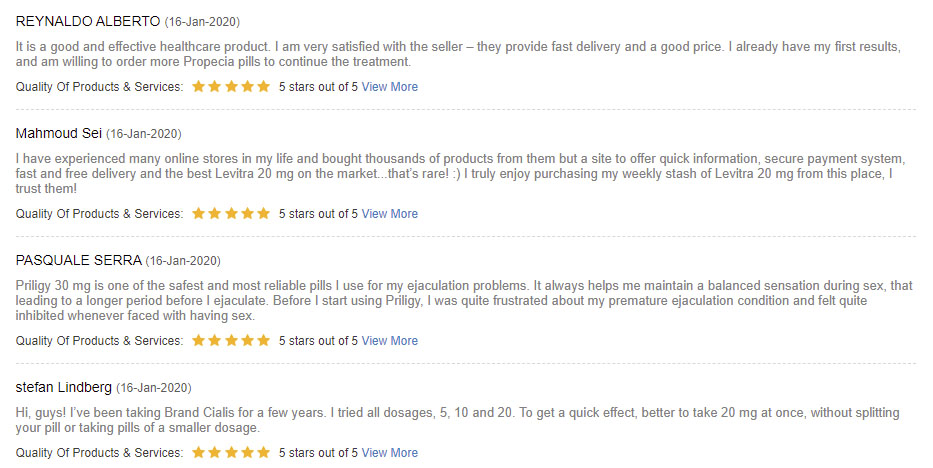The image size is (933, 468).
Task: Click the Brand Cialis review text
Action: 458,420
